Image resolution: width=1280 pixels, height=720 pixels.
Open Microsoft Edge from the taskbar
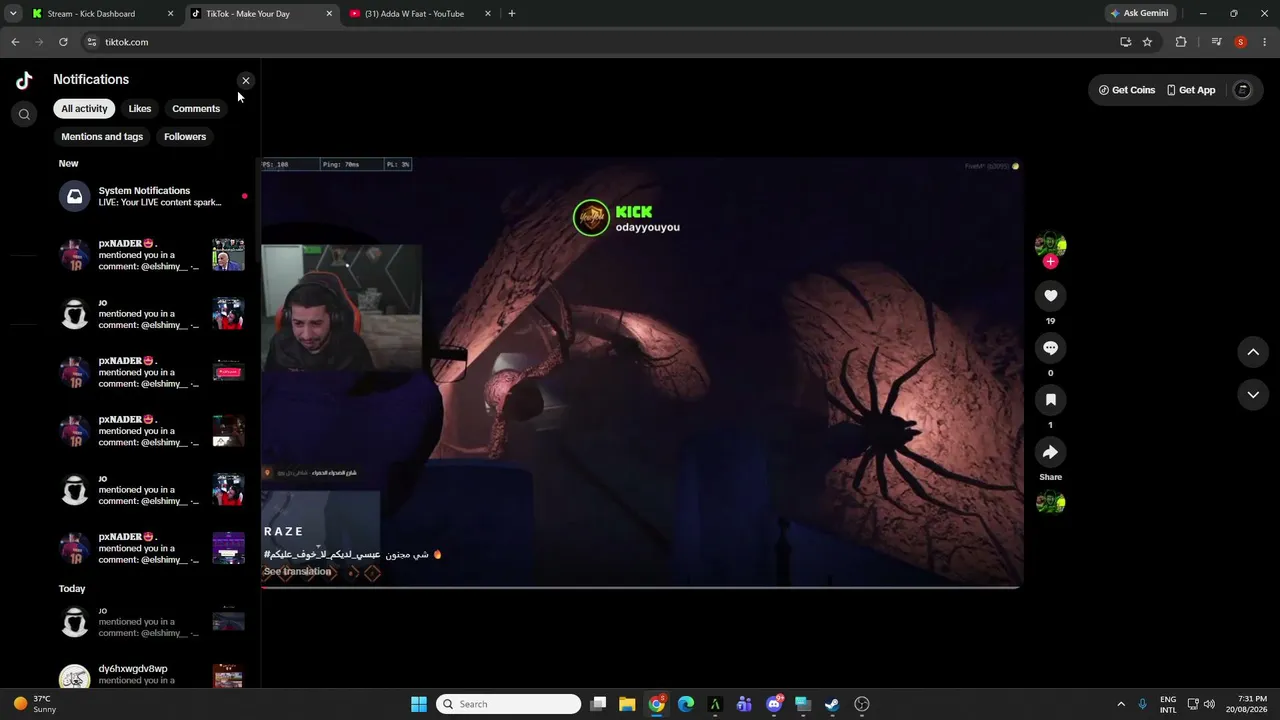click(686, 704)
